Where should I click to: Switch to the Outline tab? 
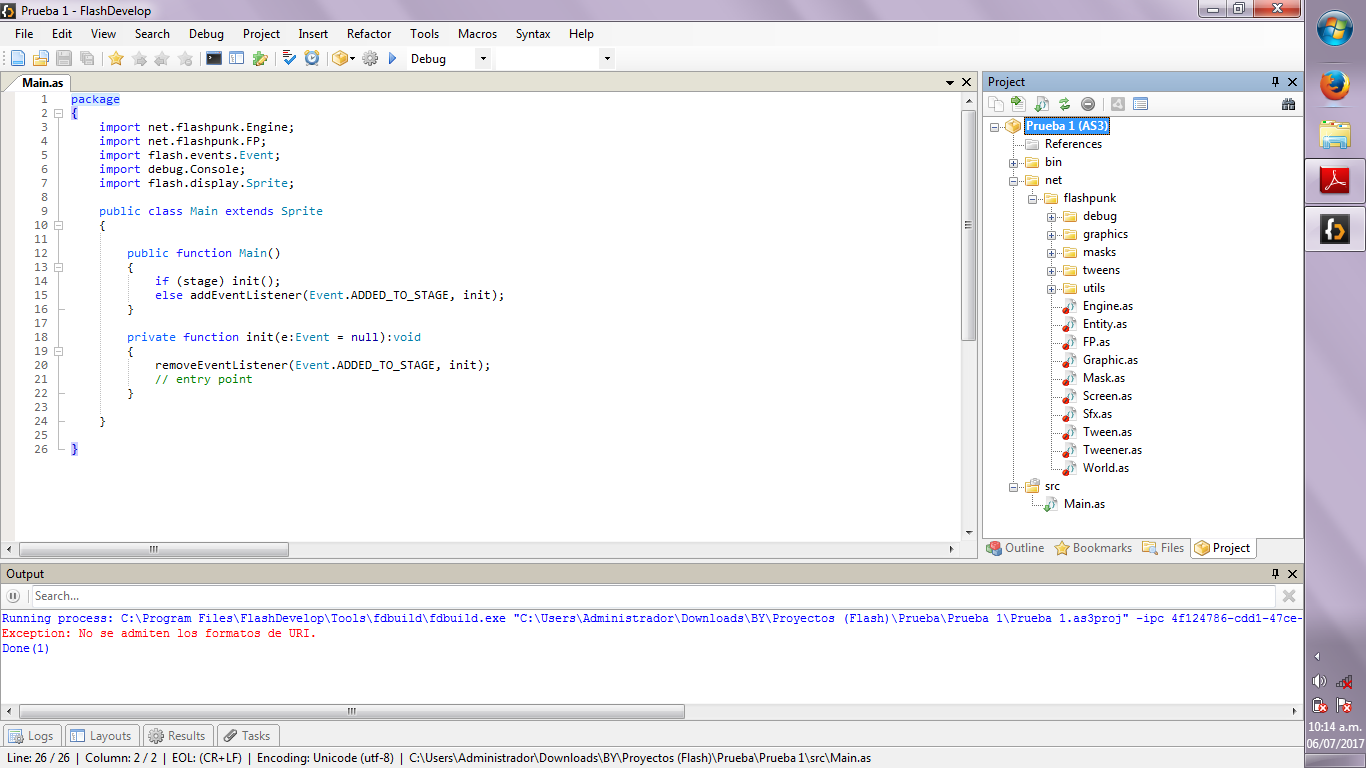(1015, 548)
